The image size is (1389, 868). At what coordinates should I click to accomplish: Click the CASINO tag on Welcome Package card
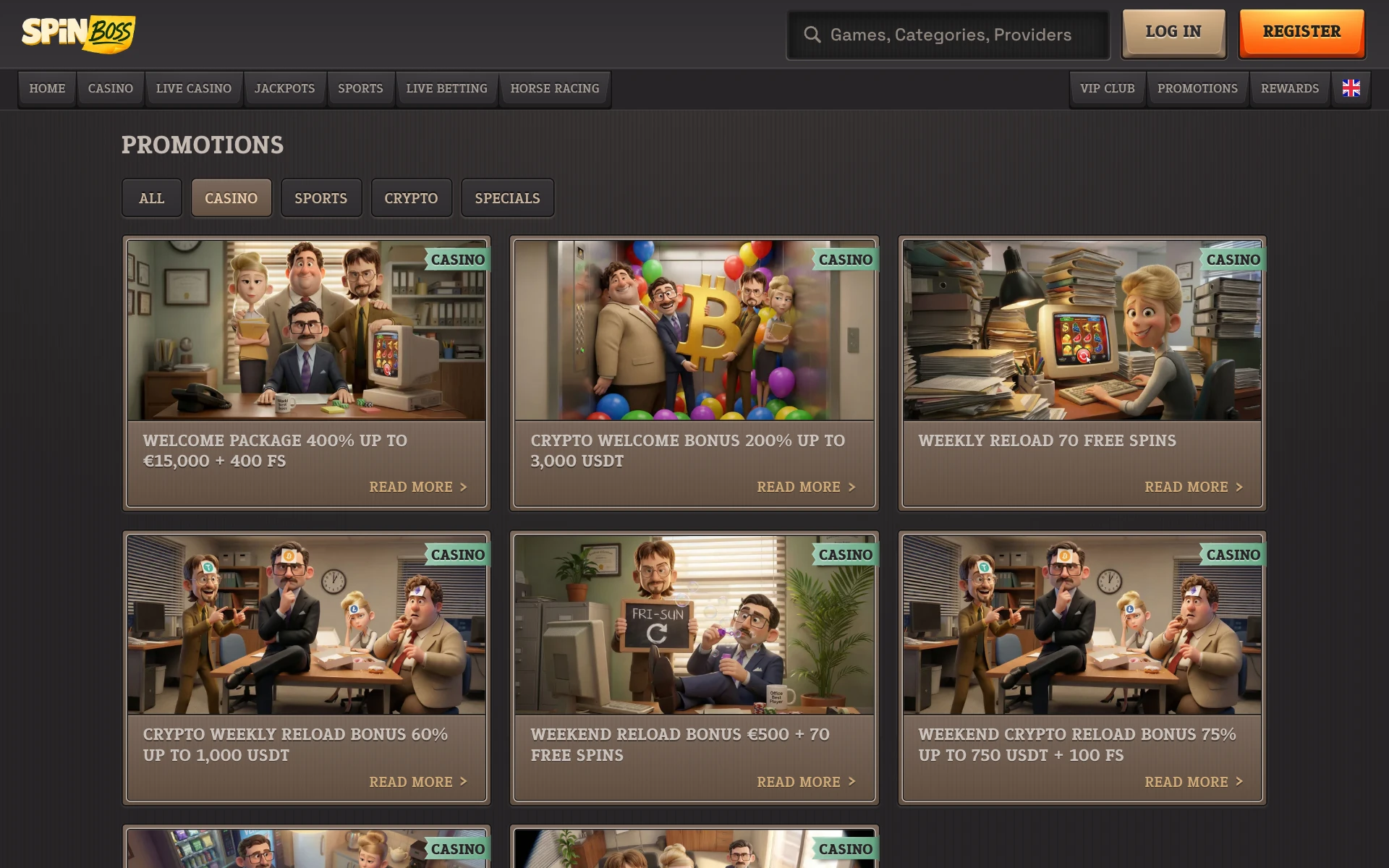(458, 260)
